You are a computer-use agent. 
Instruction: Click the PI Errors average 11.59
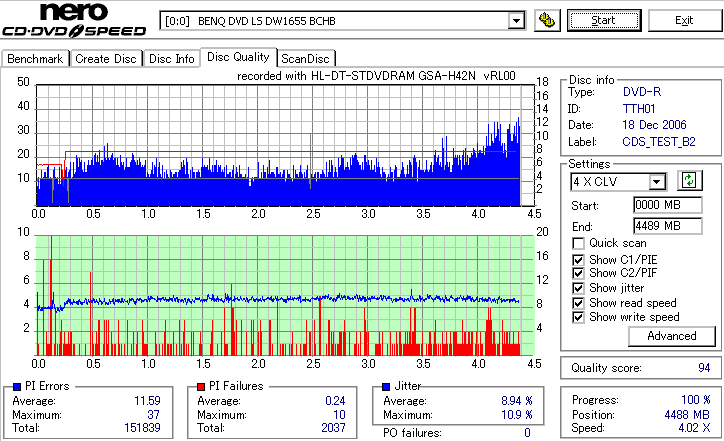(147, 401)
